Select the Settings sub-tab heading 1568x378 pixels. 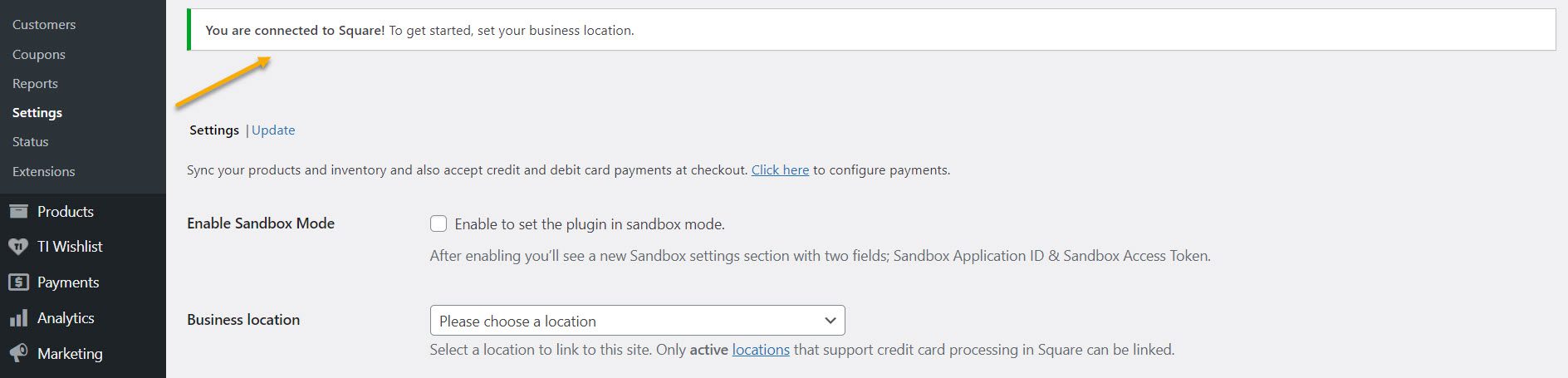(214, 130)
